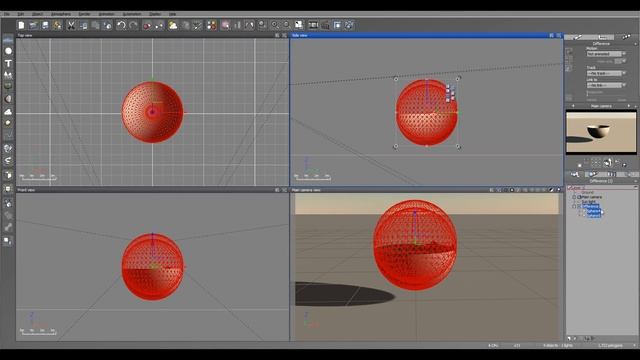
Task: Open the Atmosphere menu
Action: pyautogui.click(x=61, y=14)
